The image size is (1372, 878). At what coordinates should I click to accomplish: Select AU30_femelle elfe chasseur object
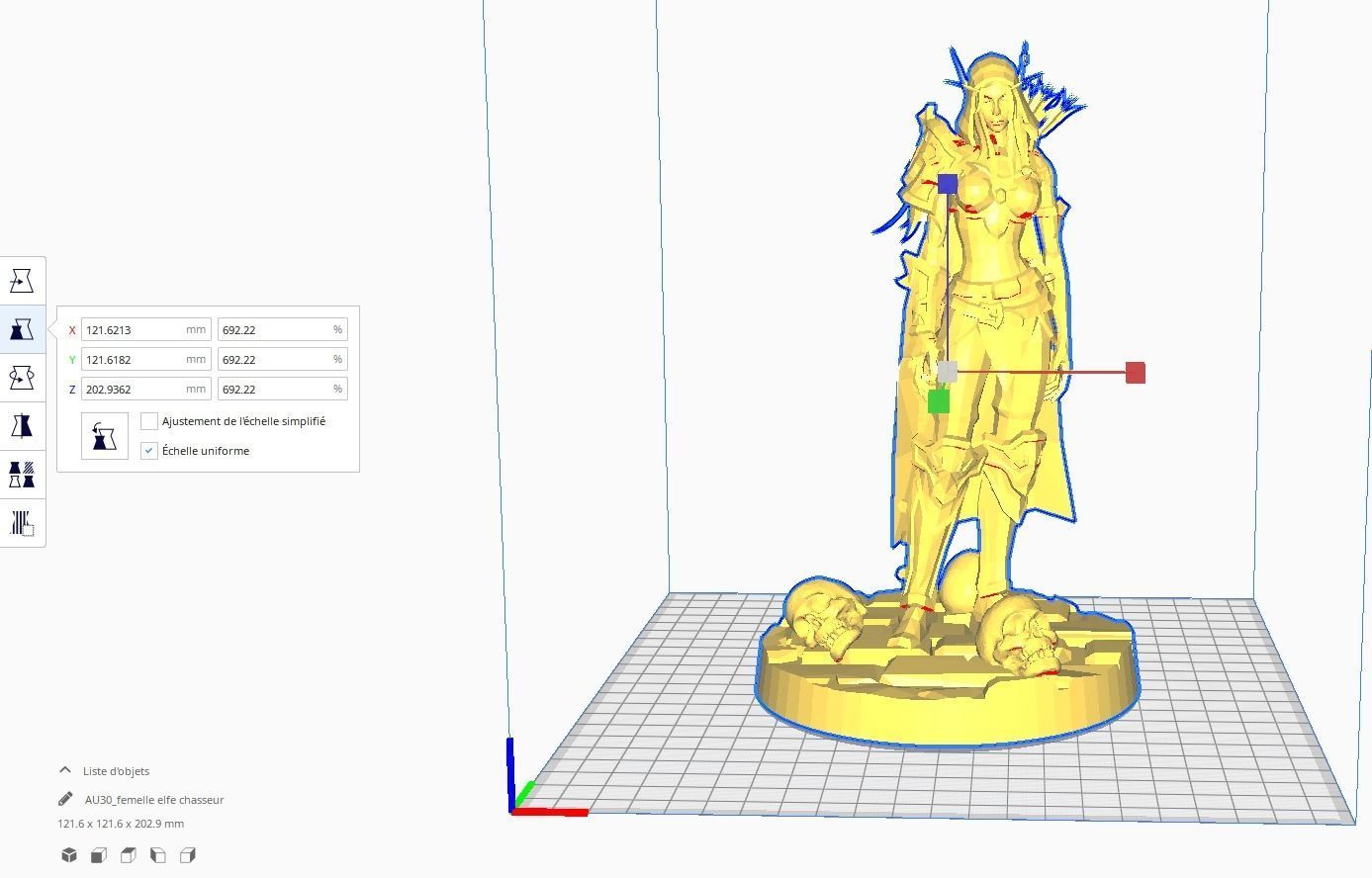pos(154,800)
